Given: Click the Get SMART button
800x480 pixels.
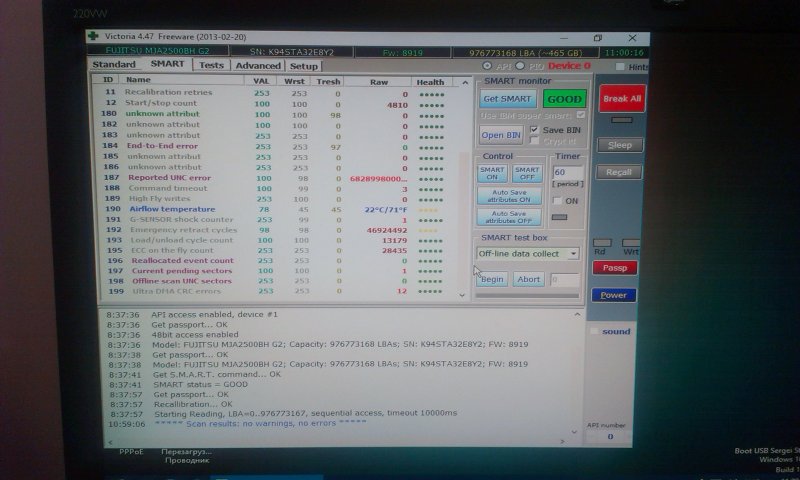Looking at the screenshot, I should pyautogui.click(x=507, y=99).
